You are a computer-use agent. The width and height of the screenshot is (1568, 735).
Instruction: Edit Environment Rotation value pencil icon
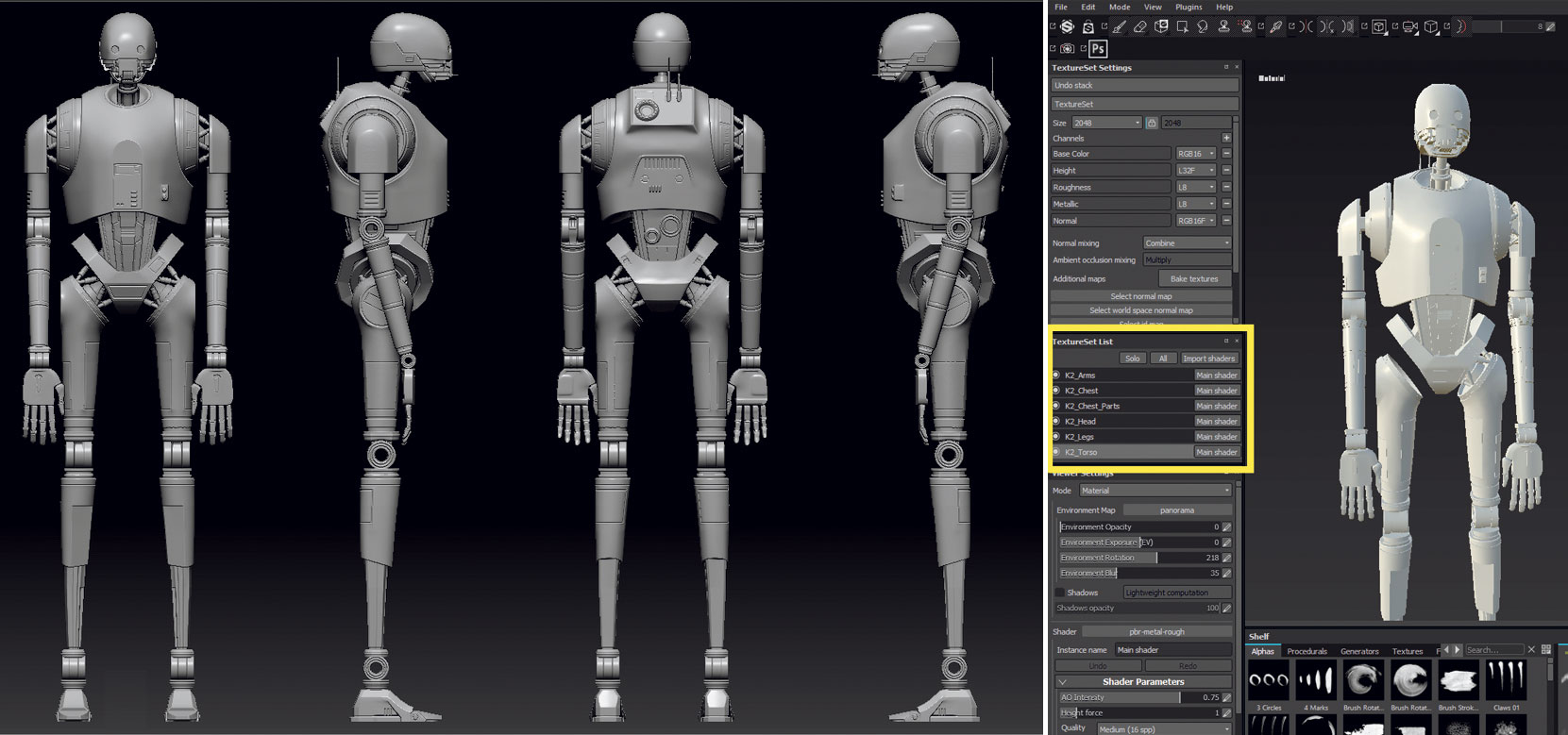(x=1227, y=558)
